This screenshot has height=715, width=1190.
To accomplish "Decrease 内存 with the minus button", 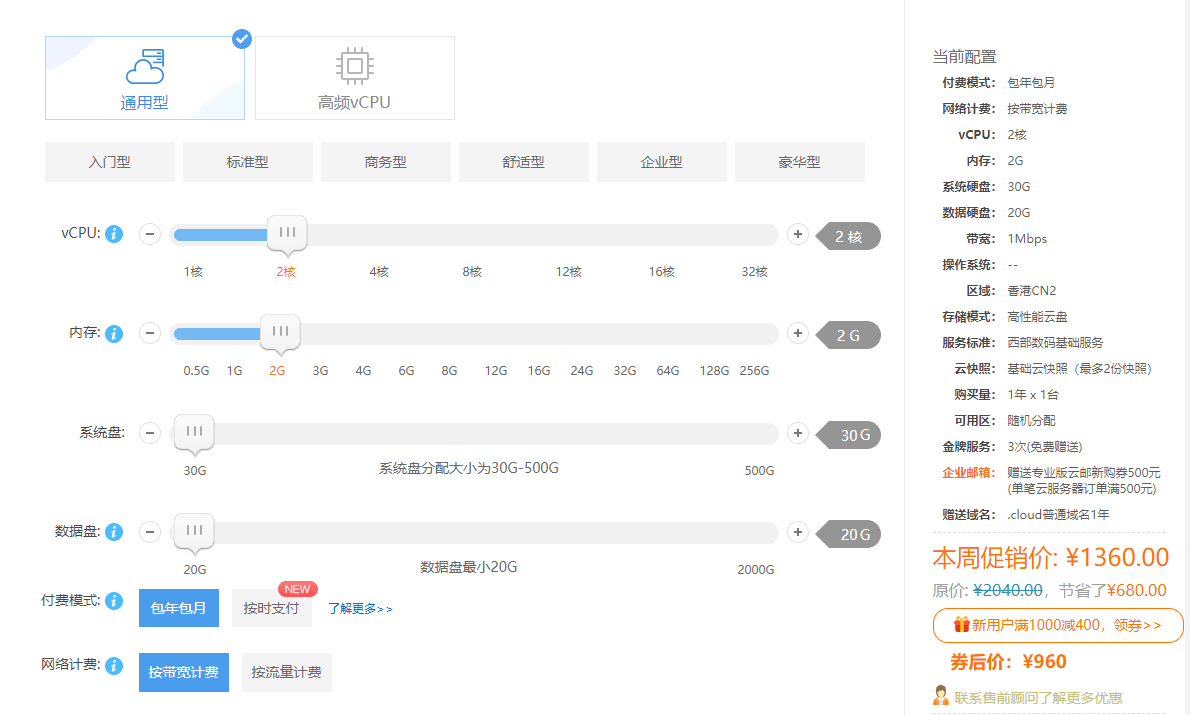I will [150, 333].
